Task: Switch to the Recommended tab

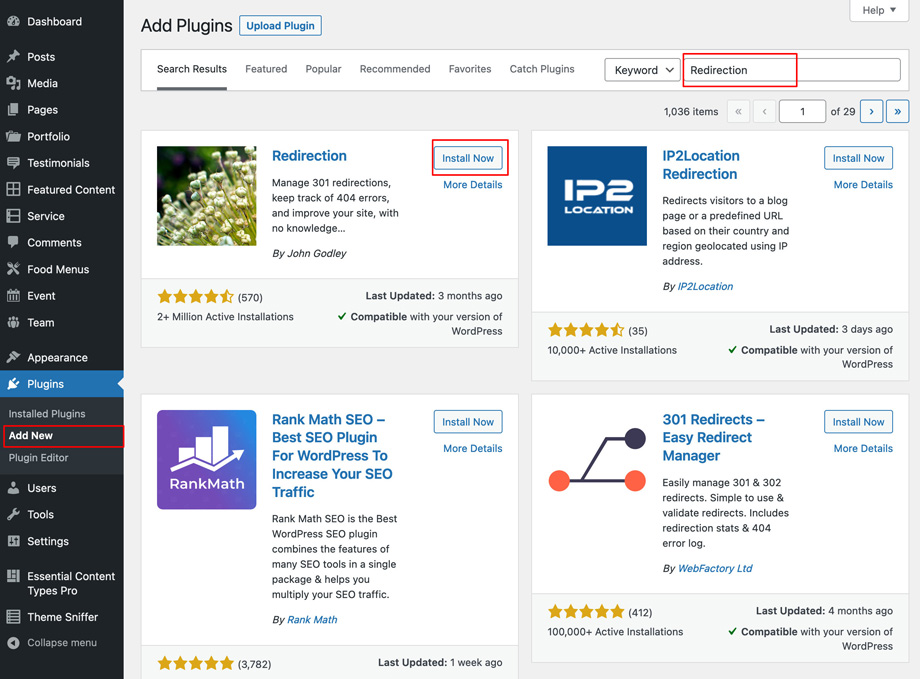Action: point(395,69)
